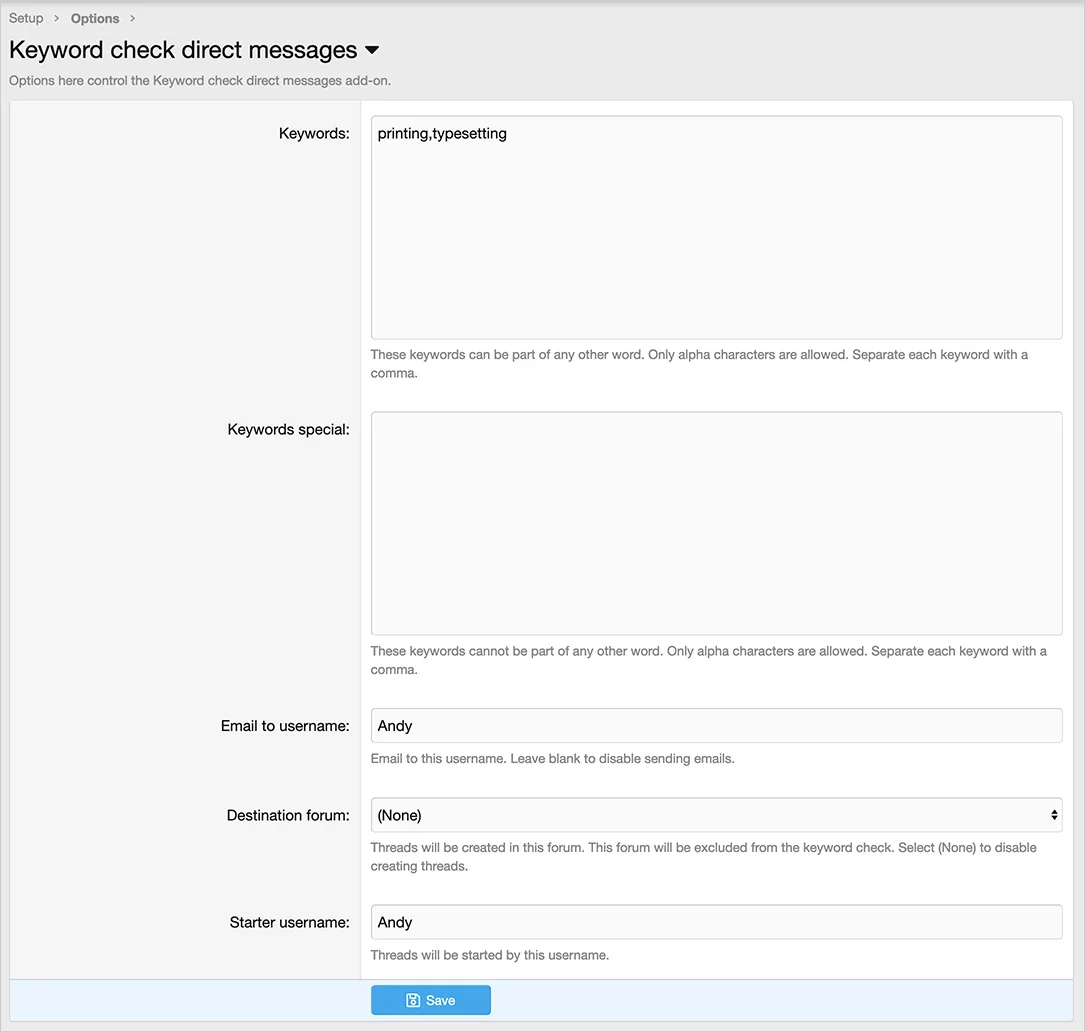Click the "Keywords:" field label
This screenshot has width=1085, height=1032.
pyautogui.click(x=314, y=133)
